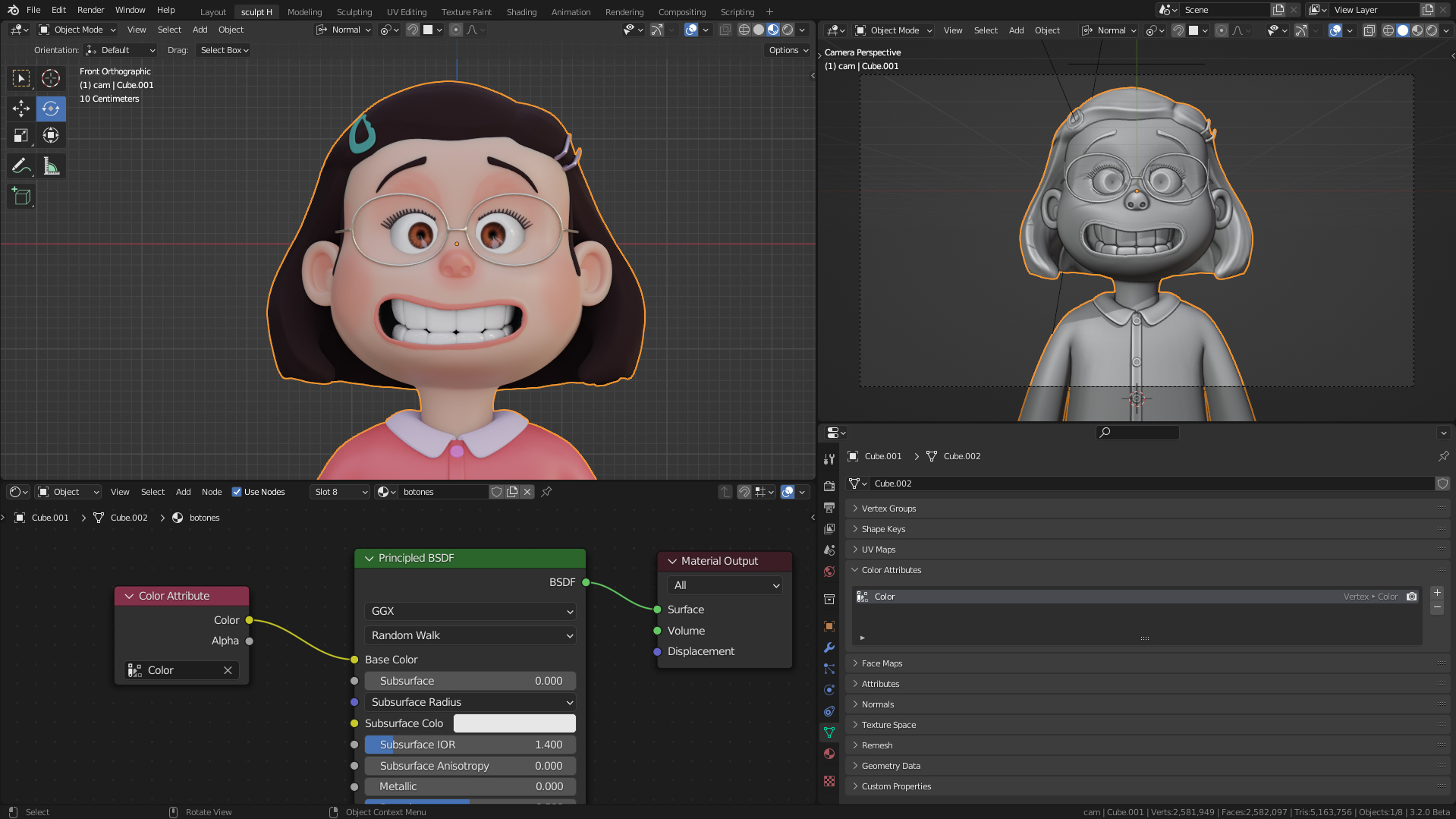Pick the Annotate pencil tool
The width and height of the screenshot is (1456, 819).
21,166
